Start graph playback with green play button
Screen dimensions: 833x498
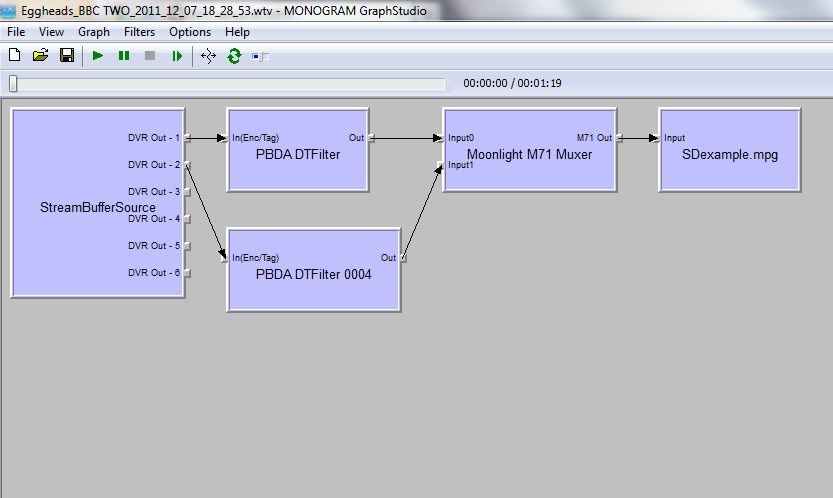pyautogui.click(x=97, y=56)
